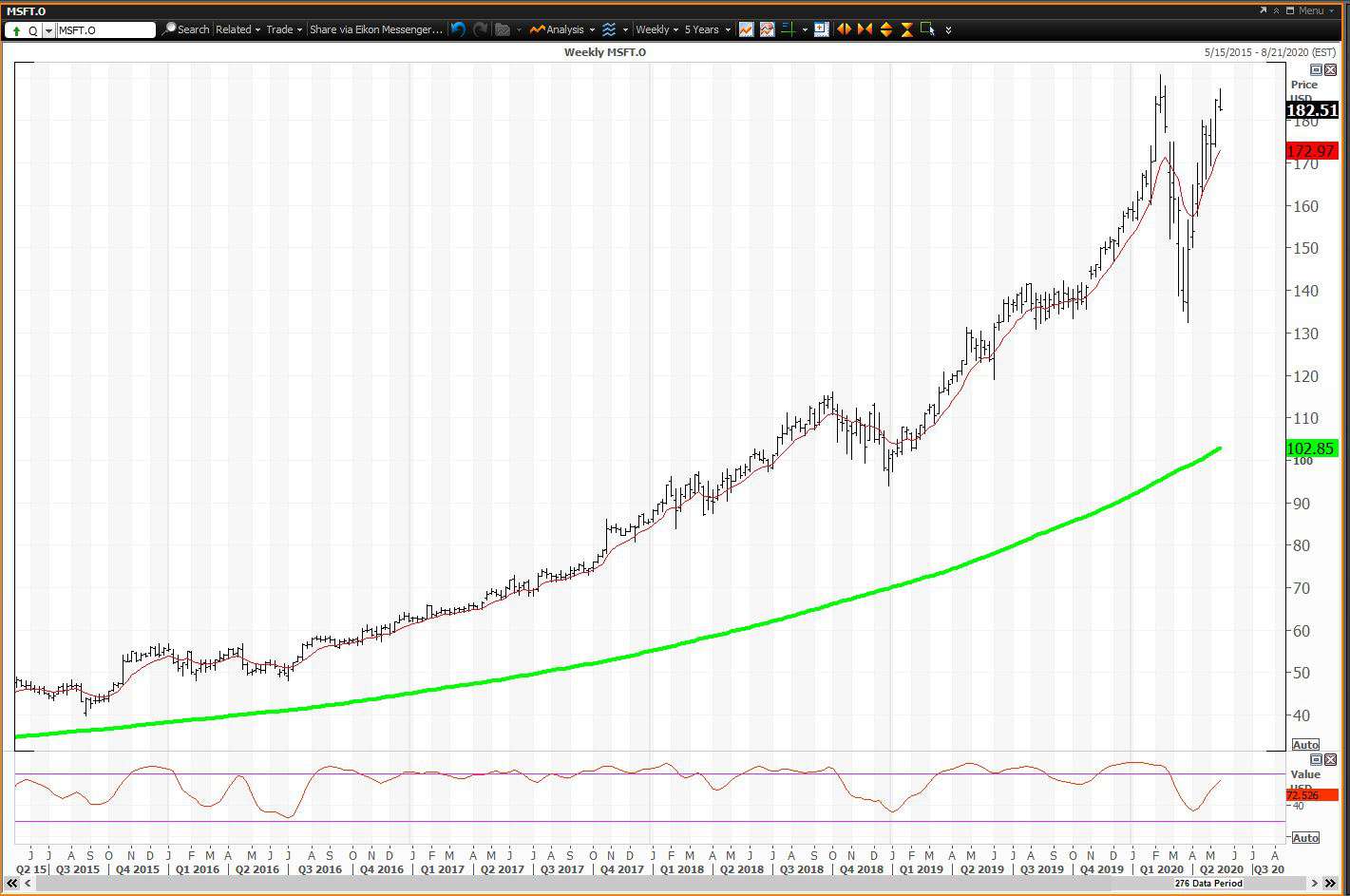Expand the wavy lines icon dropdown arrow
1350x896 pixels.
(x=625, y=30)
